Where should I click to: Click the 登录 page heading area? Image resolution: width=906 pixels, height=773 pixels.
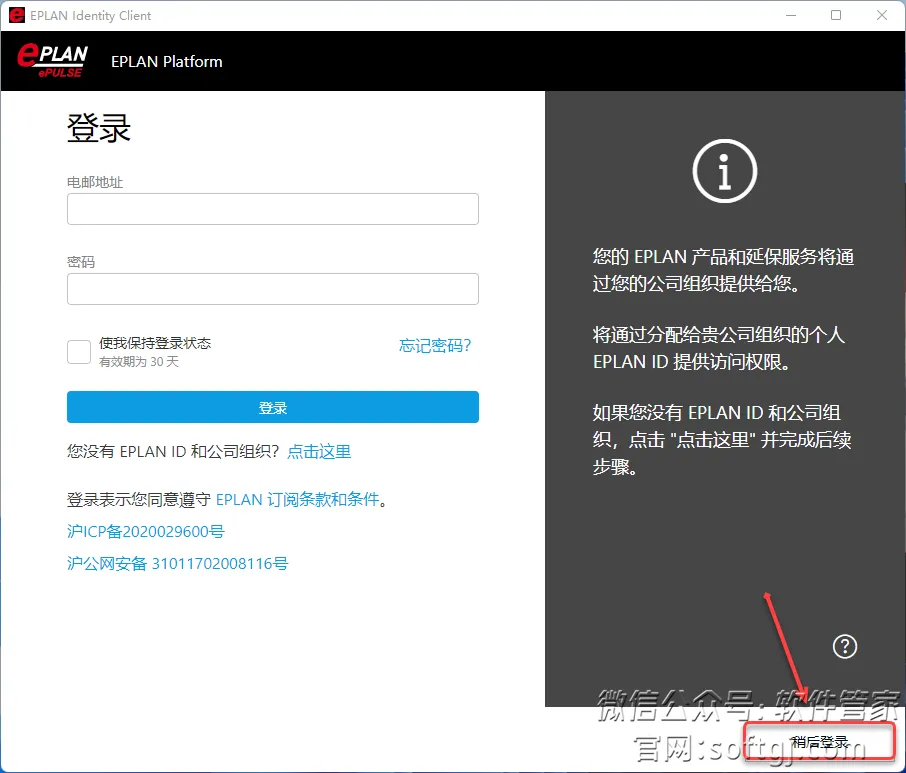[97, 128]
